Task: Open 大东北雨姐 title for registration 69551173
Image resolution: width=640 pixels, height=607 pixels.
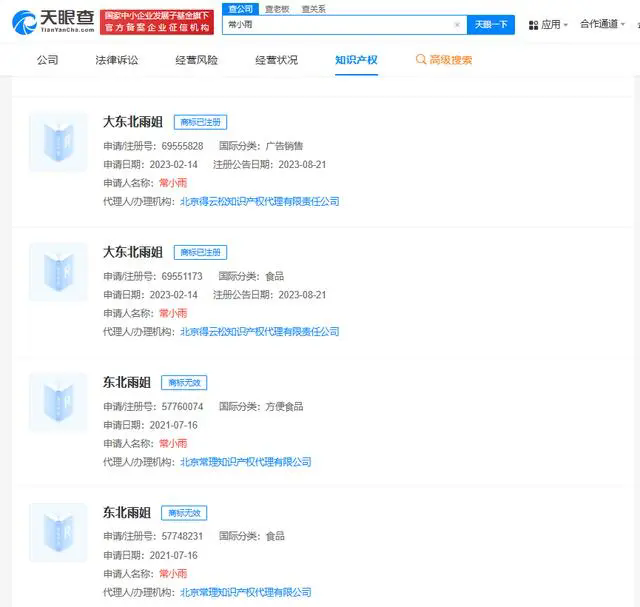Action: click(x=133, y=252)
